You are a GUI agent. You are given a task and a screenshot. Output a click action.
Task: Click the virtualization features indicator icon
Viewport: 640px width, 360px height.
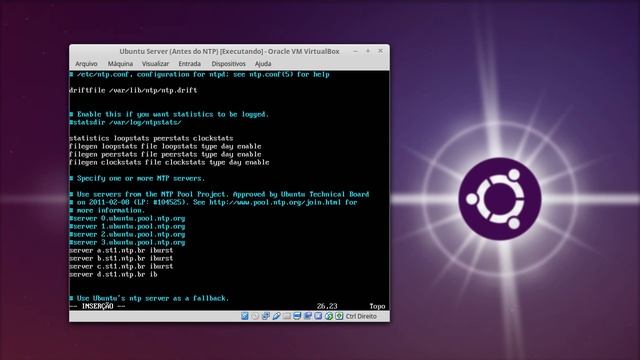[318, 316]
